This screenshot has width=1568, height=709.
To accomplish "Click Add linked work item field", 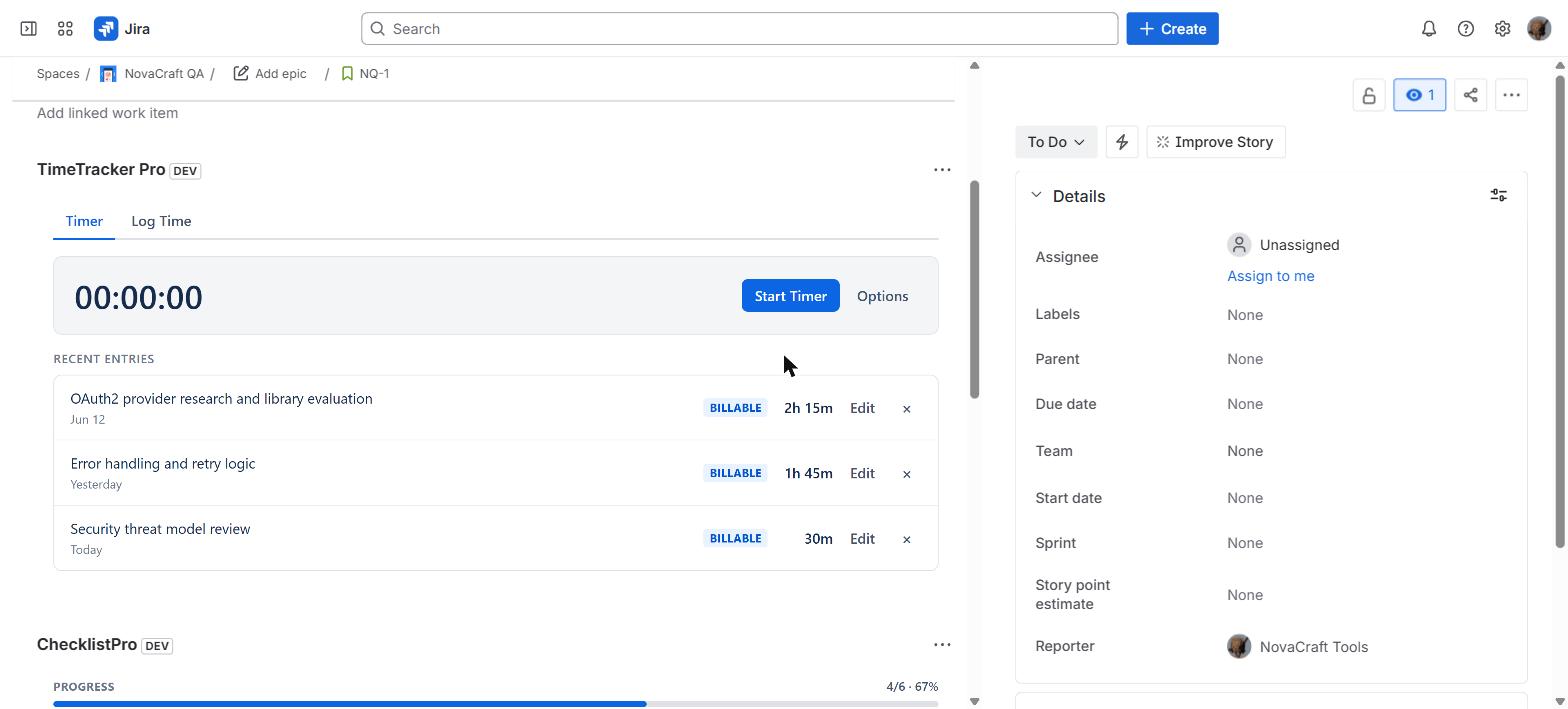I will coord(108,113).
